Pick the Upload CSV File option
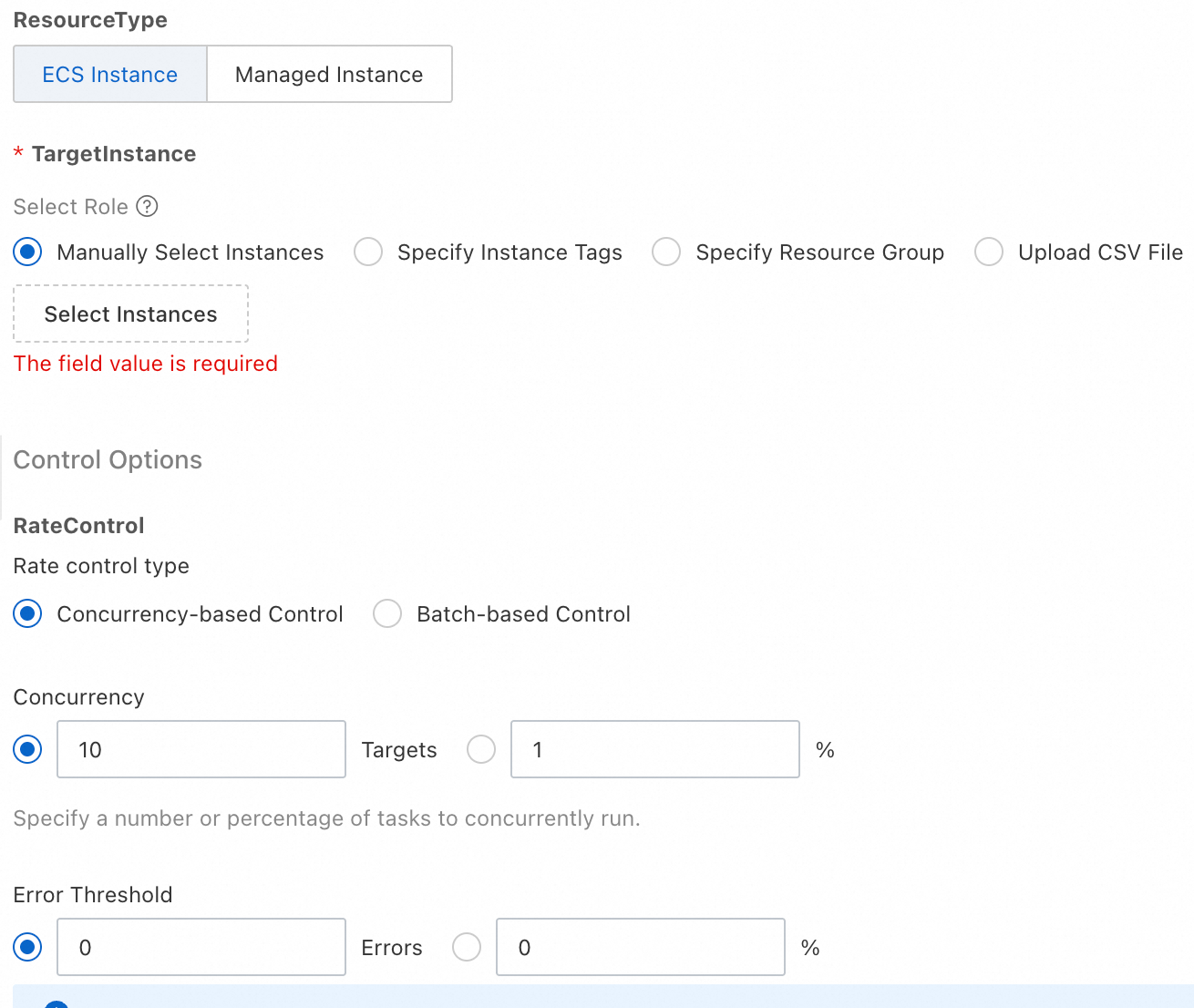This screenshot has width=1194, height=1008. click(x=989, y=252)
